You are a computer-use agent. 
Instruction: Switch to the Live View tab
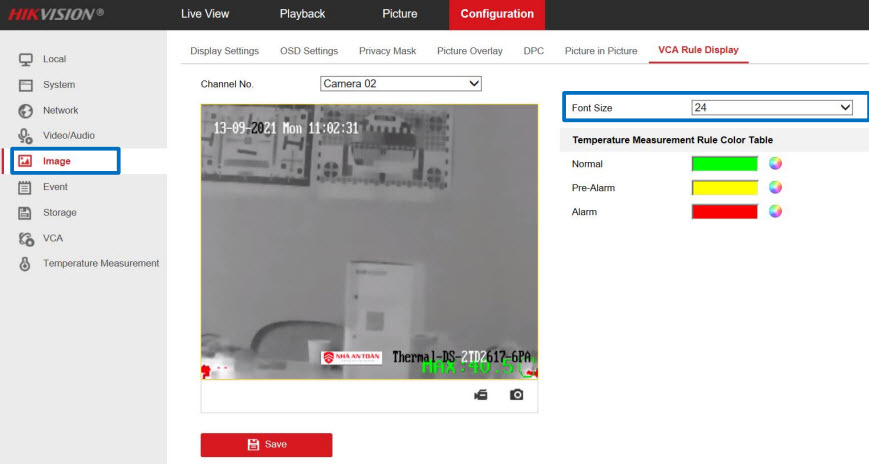205,14
